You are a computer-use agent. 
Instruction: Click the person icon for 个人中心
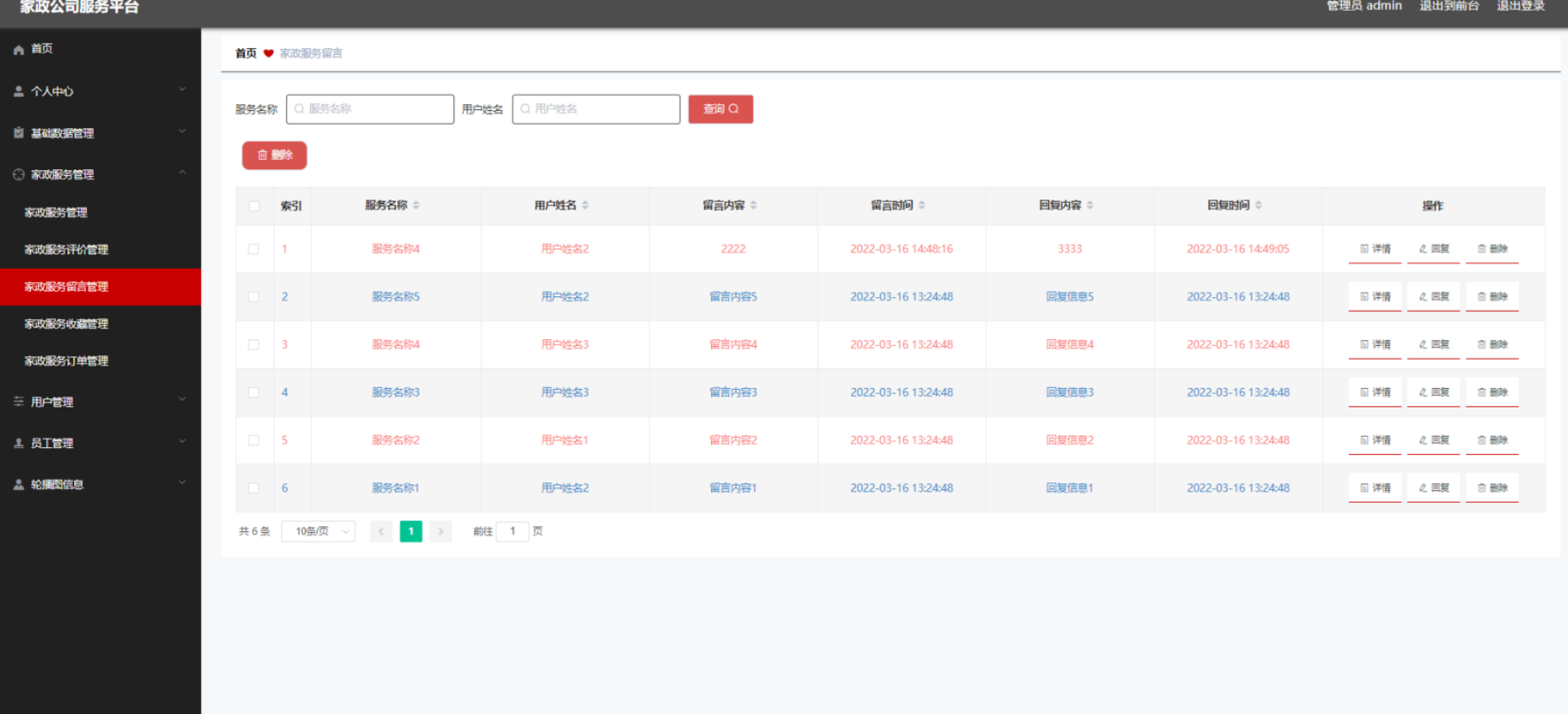[19, 91]
